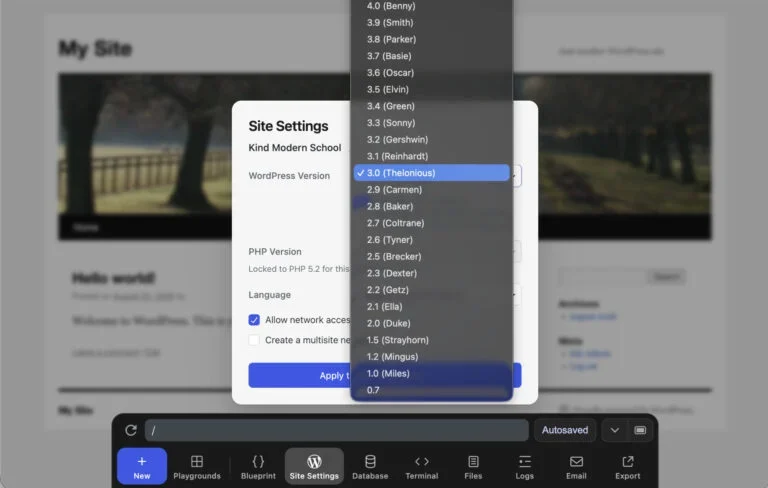This screenshot has width=768, height=488.
Task: Choose version 2.9 (Carmen)
Action: (x=432, y=190)
